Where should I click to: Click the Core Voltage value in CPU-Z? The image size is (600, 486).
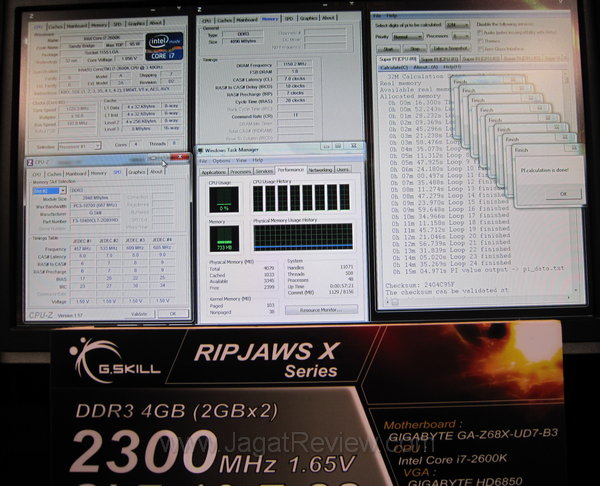pyautogui.click(x=128, y=59)
